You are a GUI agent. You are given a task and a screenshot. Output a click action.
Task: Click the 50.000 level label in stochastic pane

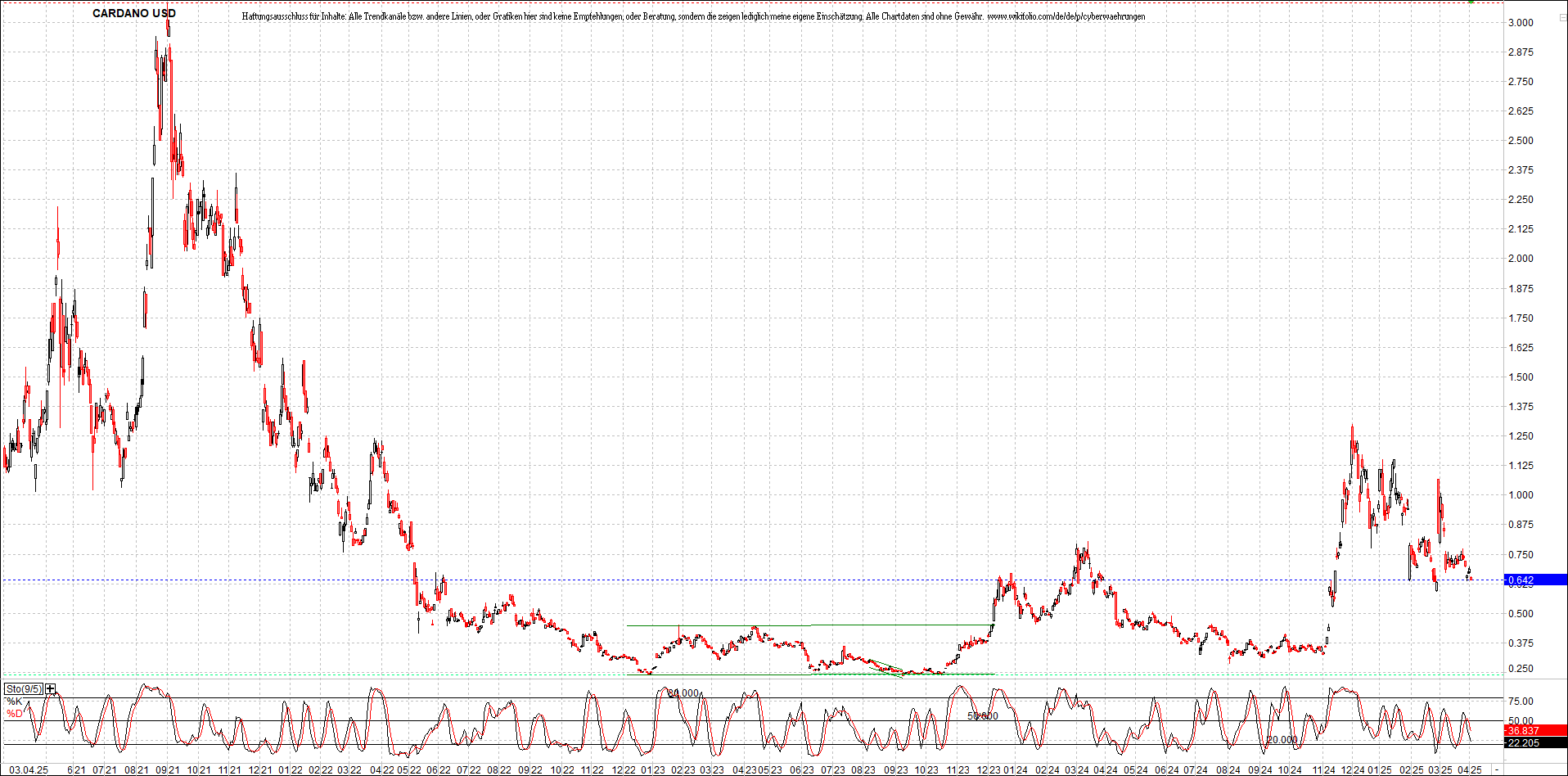pyautogui.click(x=983, y=716)
